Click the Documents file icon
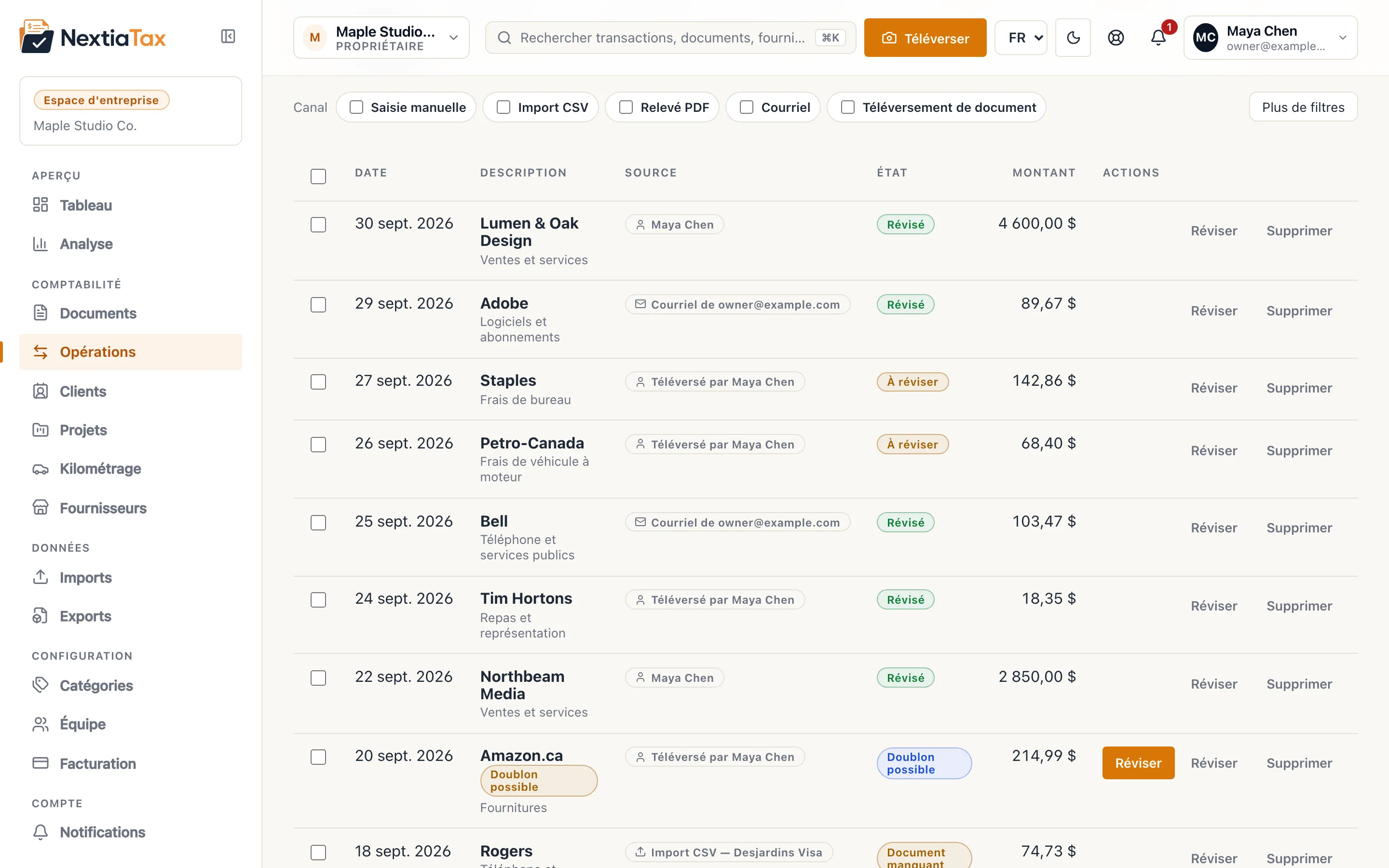The width and height of the screenshot is (1389, 868). (40, 313)
